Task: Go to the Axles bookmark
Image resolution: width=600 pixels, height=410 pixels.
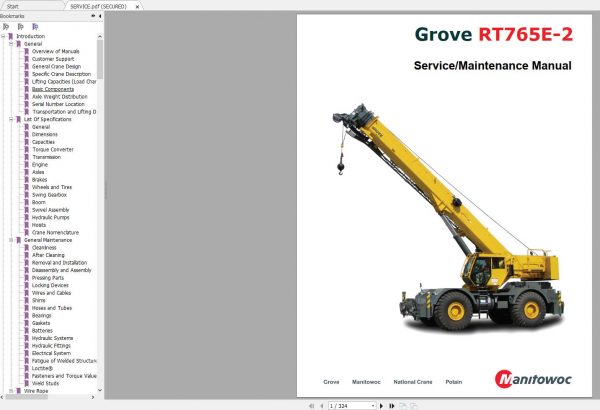Action: pyautogui.click(x=38, y=172)
